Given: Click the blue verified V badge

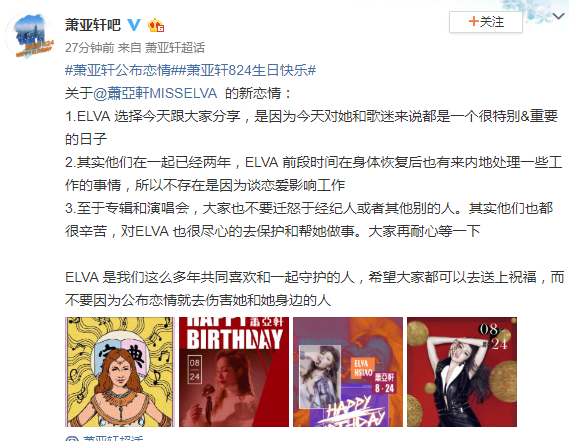Looking at the screenshot, I should [x=134, y=25].
